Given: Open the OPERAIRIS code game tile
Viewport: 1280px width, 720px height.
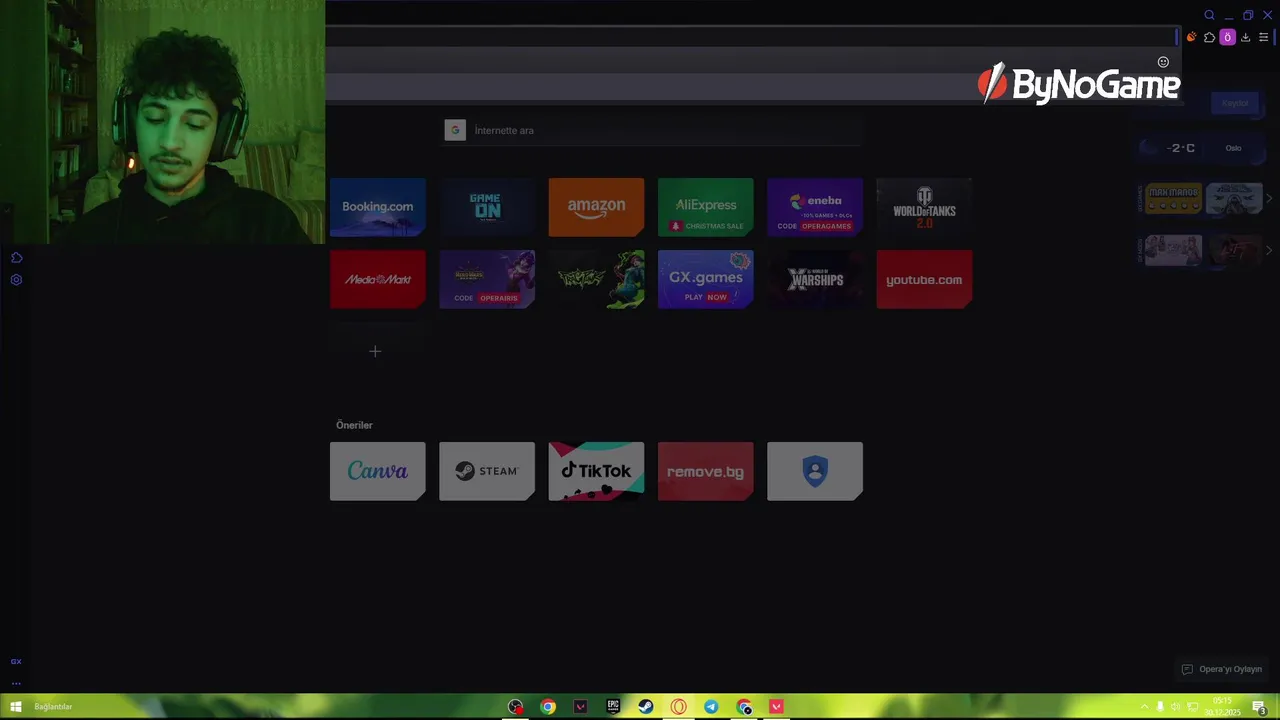Looking at the screenshot, I should 487,279.
